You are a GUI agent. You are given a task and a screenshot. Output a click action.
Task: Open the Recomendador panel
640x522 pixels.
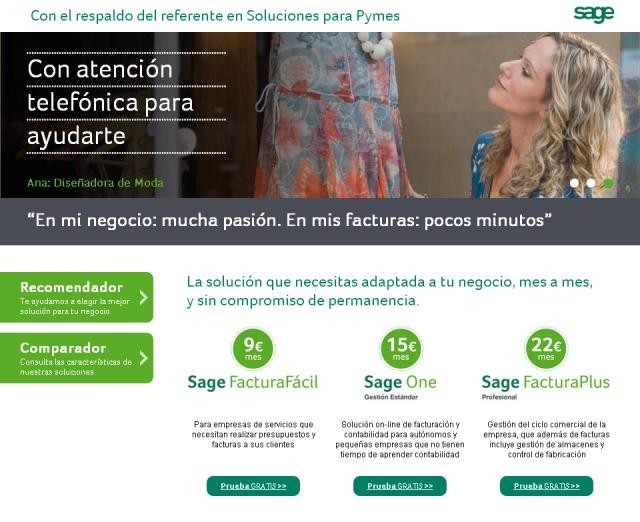(76, 298)
